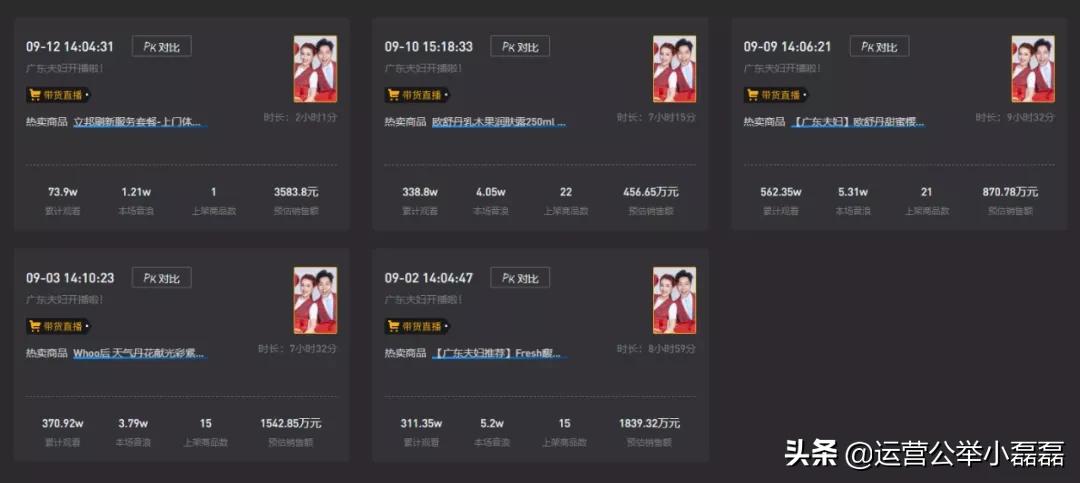Click PK对比 button on 09-10 15:18:33 card
1080x483 pixels.
[520, 46]
